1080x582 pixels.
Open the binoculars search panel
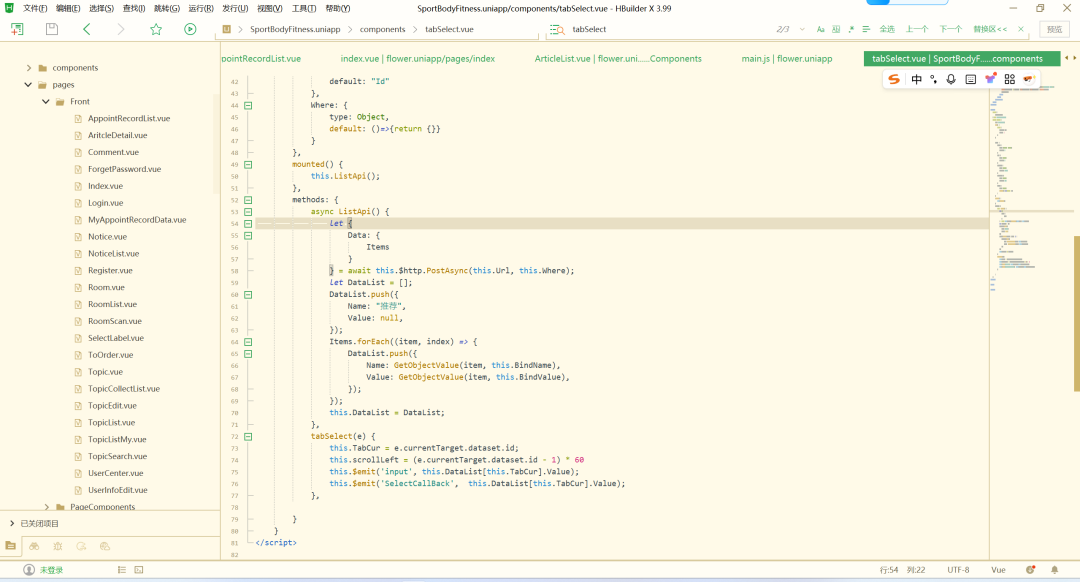(x=34, y=546)
